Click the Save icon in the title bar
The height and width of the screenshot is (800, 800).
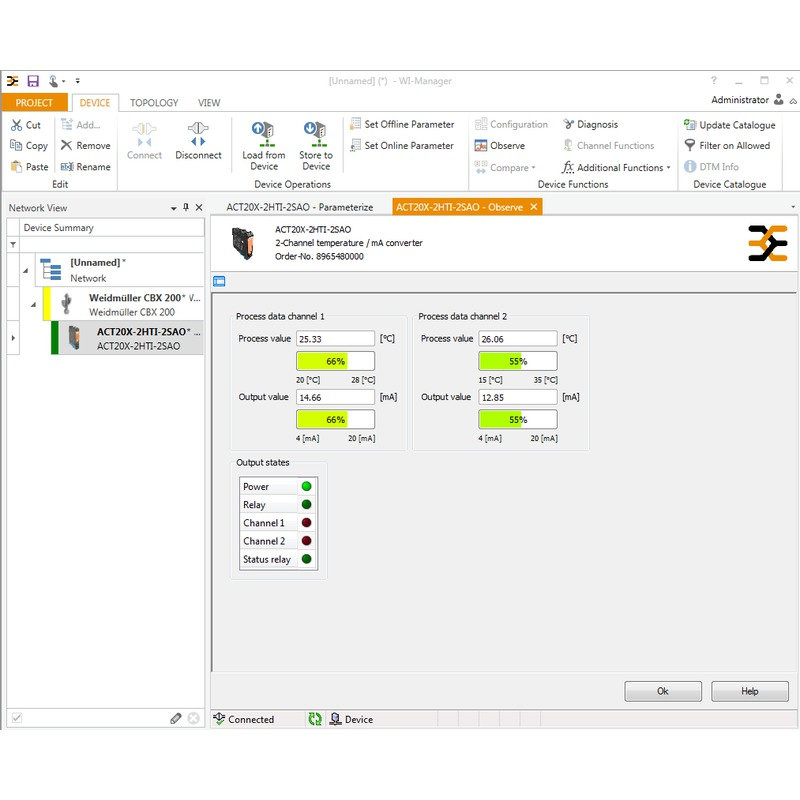(33, 81)
